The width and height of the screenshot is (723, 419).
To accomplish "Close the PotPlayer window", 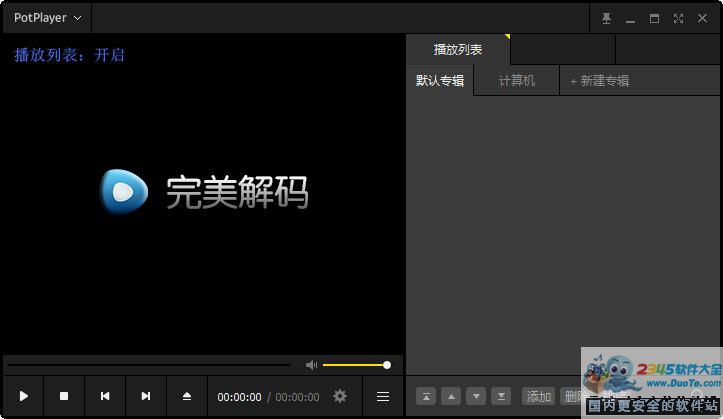I will click(x=702, y=18).
